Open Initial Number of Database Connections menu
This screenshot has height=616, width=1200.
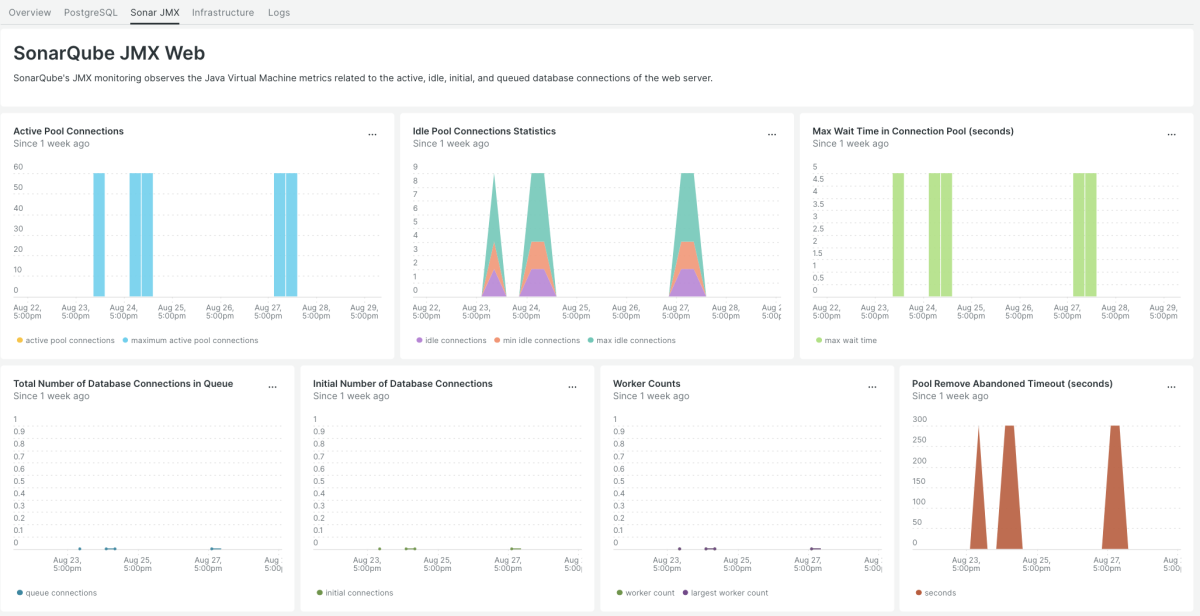572,387
